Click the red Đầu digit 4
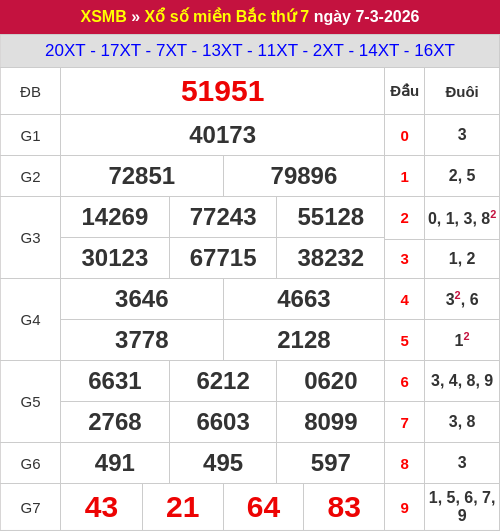Screen dimensions: 500x531 (x=404, y=300)
